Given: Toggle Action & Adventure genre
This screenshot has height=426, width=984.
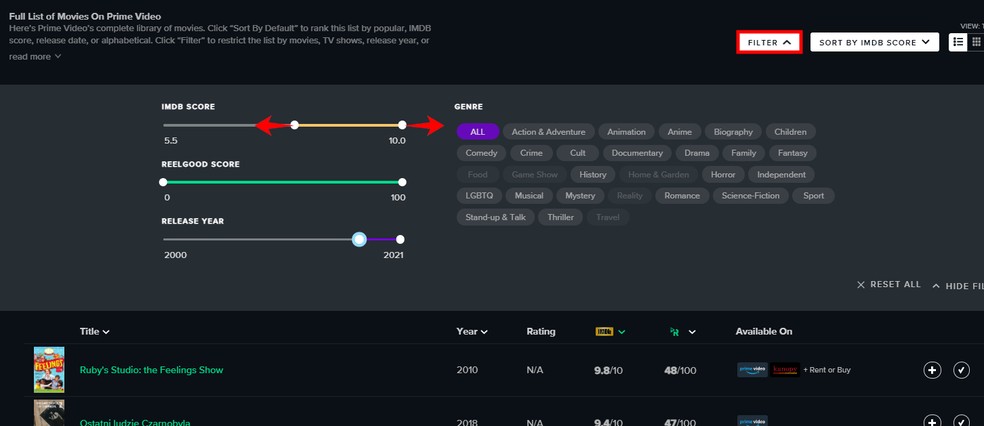Looking at the screenshot, I should [x=548, y=132].
